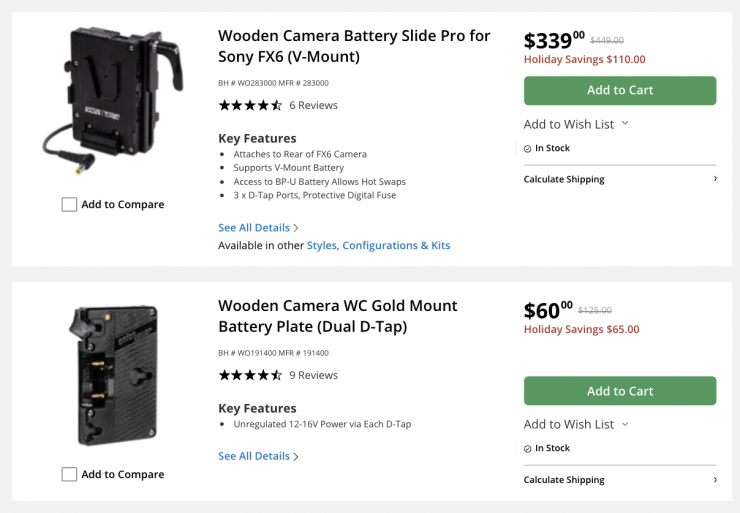
Task: Click the FX6 product In Stock checkmark icon
Action: point(528,148)
